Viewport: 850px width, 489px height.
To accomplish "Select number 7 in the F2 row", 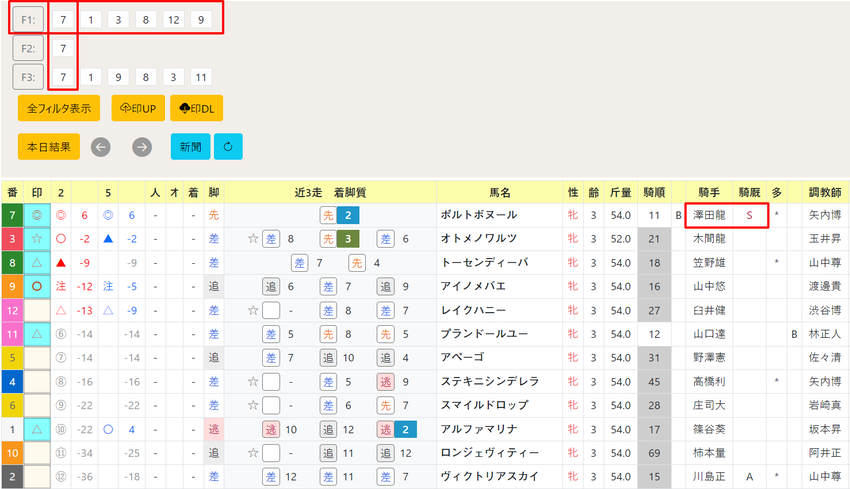I will (x=63, y=48).
